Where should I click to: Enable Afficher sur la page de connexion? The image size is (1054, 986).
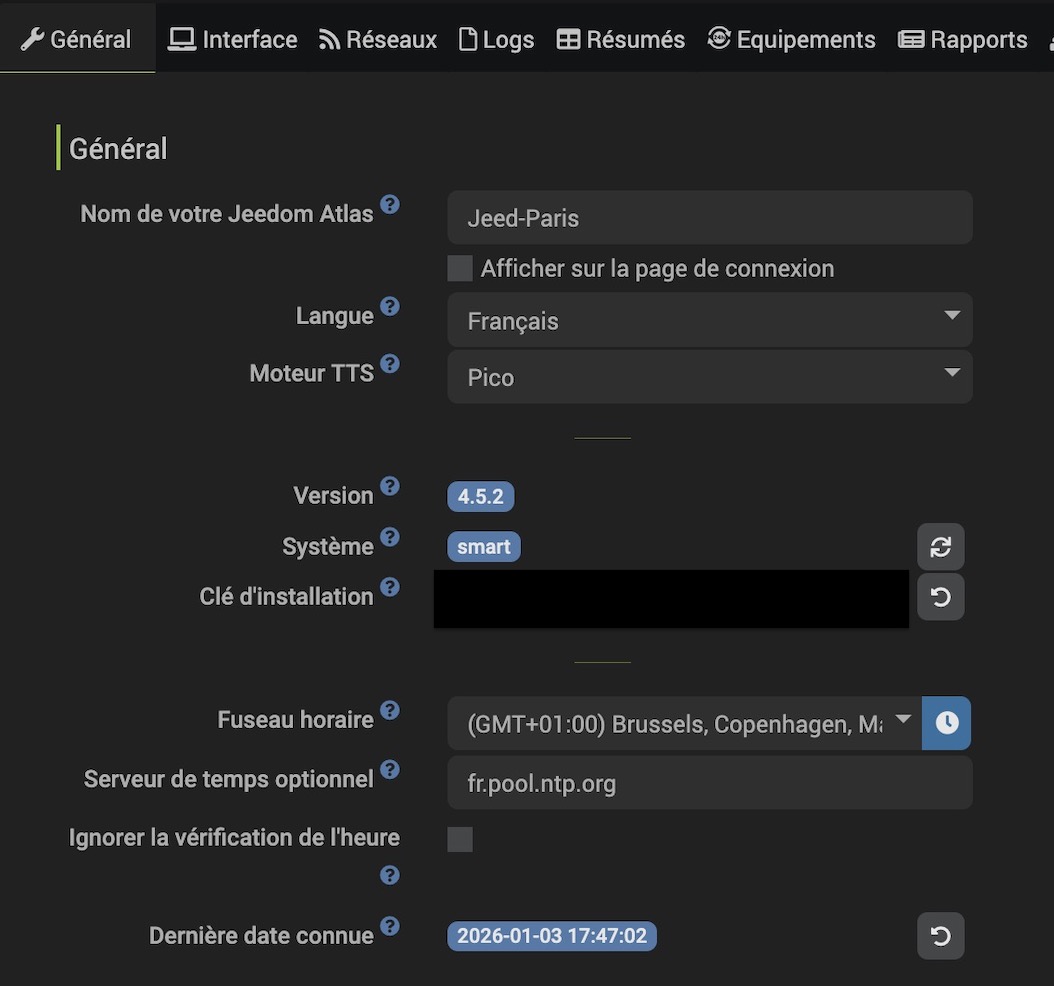pos(460,268)
